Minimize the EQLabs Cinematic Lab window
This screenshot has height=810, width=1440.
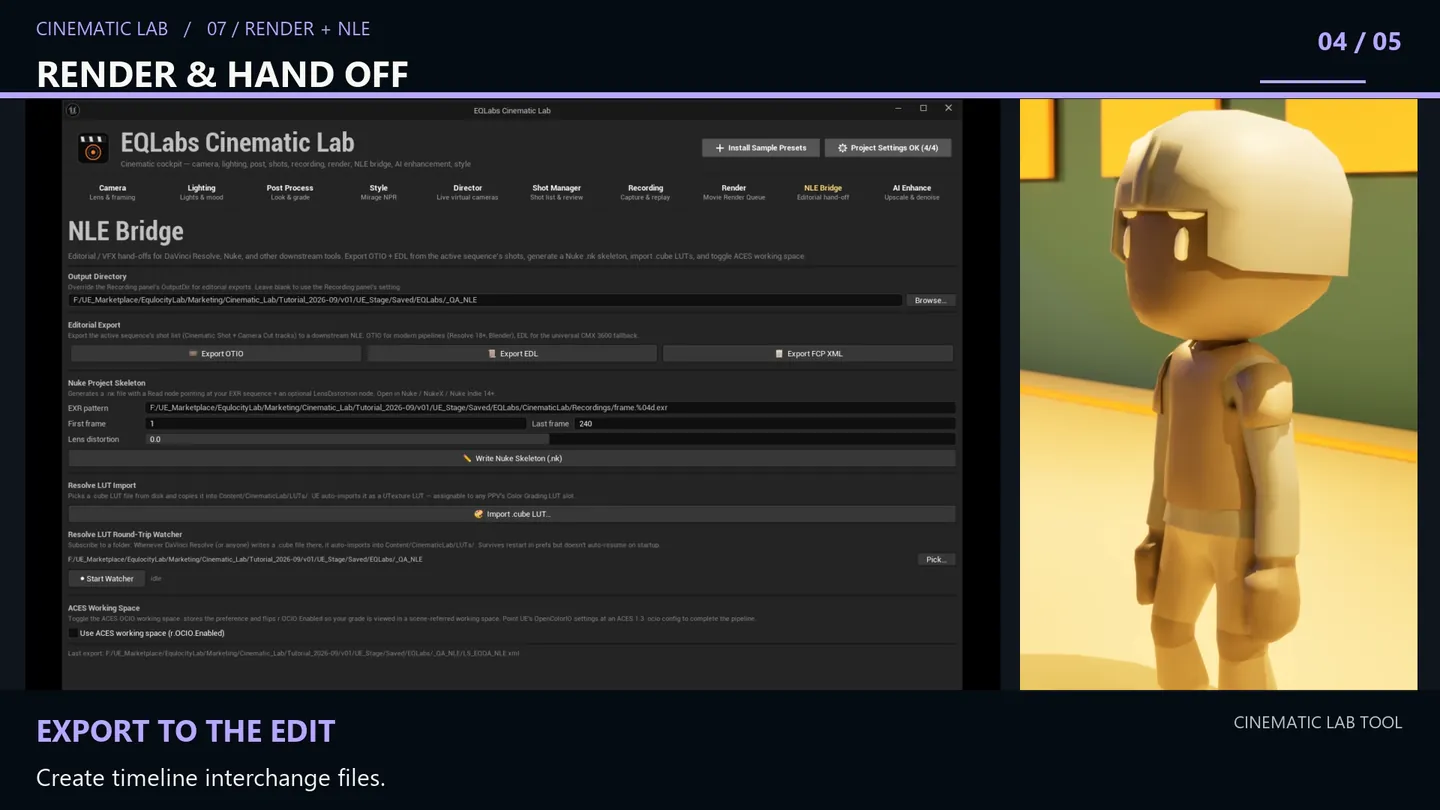click(897, 108)
